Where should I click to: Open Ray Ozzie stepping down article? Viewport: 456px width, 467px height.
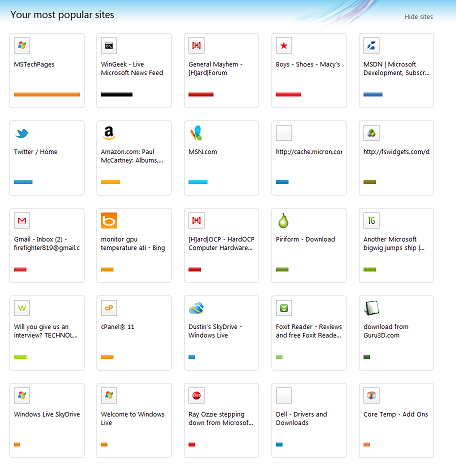[x=221, y=418]
